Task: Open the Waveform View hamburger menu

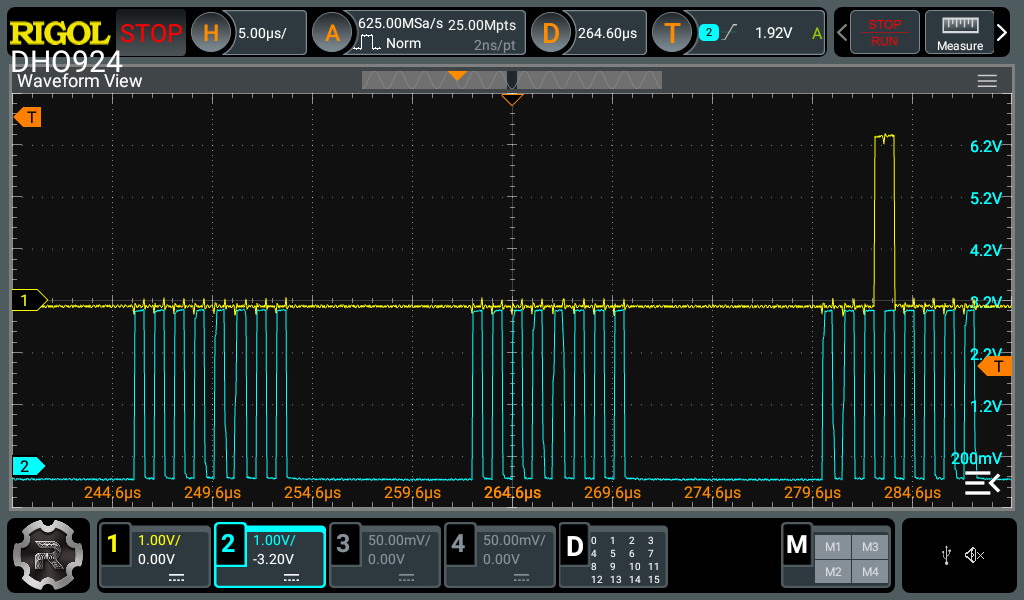Action: point(987,81)
